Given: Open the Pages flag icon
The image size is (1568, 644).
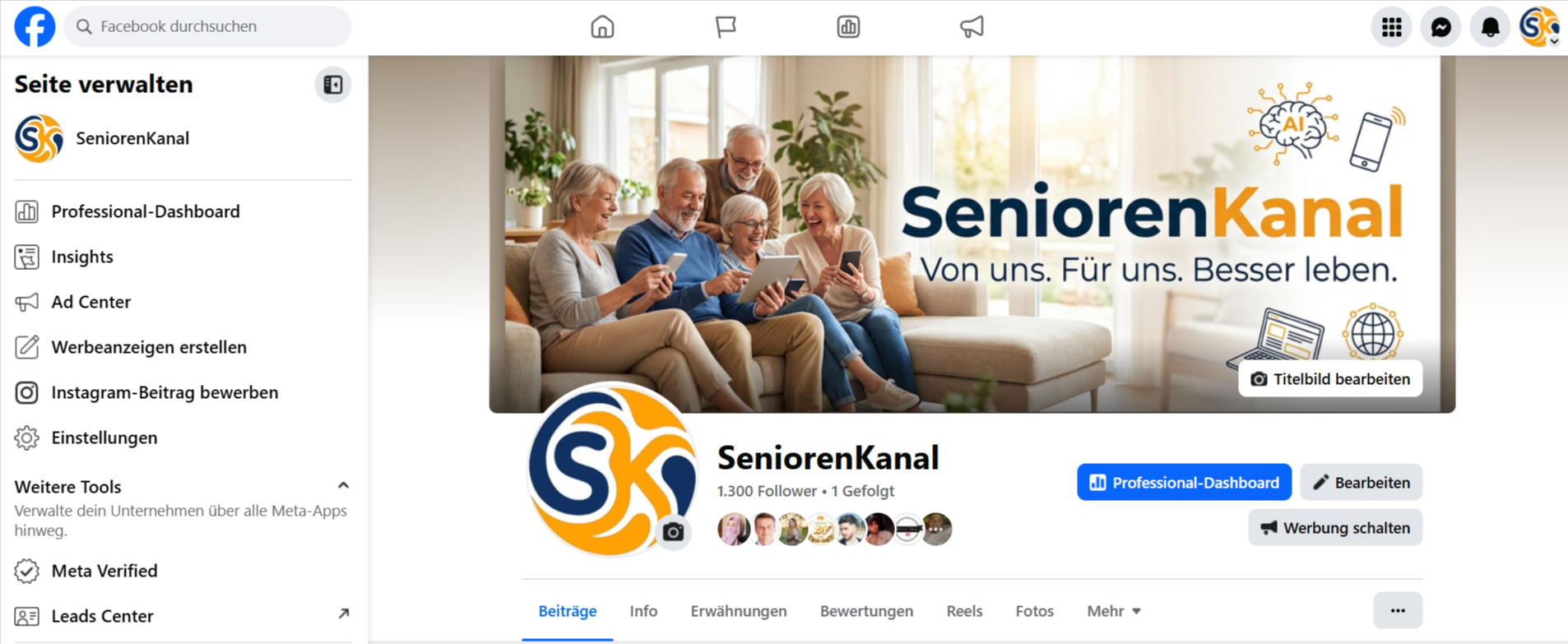Looking at the screenshot, I should pos(726,27).
